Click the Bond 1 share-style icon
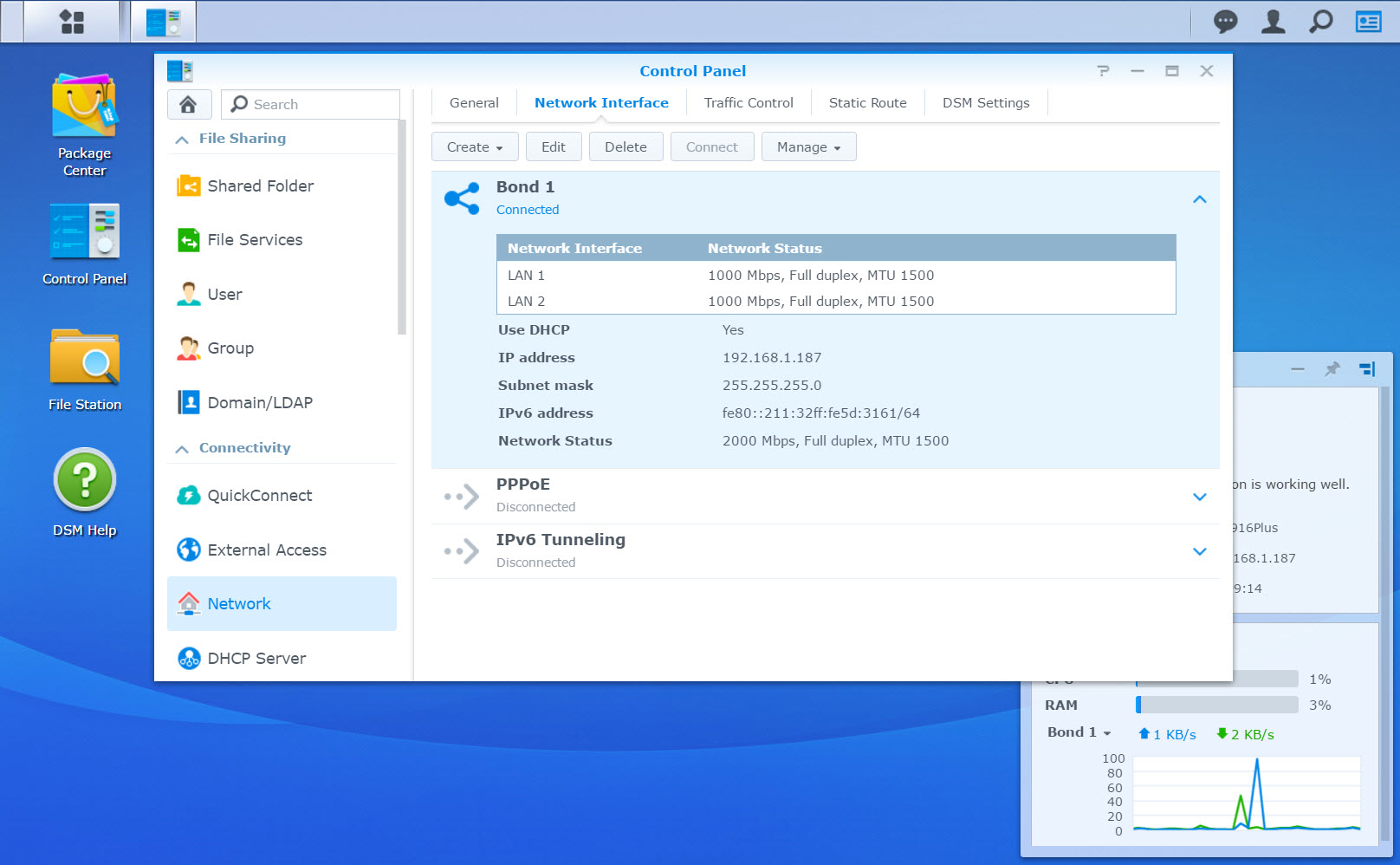Viewport: 1400px width, 865px height. (462, 198)
